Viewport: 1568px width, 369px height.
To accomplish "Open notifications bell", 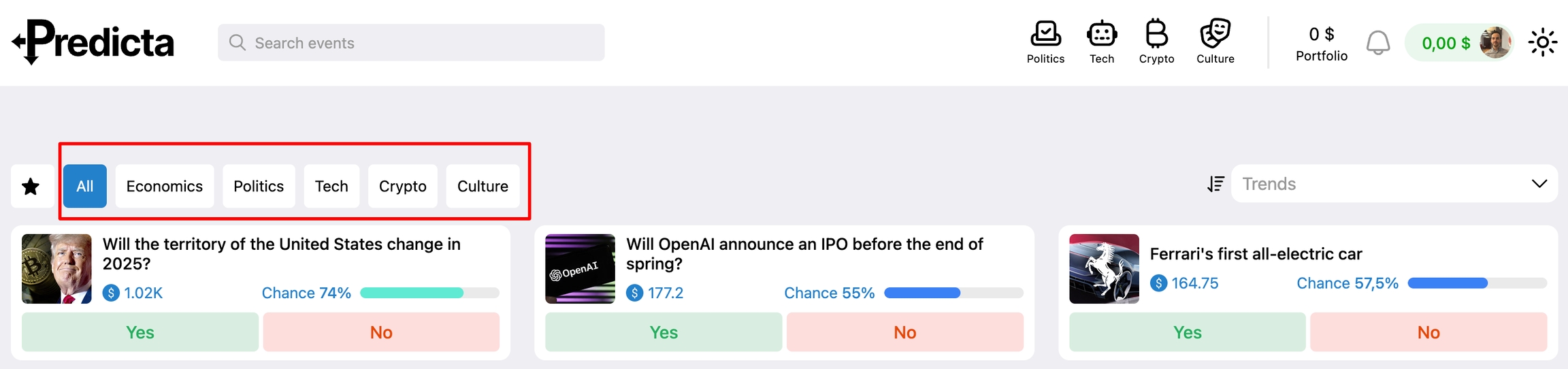I will pyautogui.click(x=1378, y=43).
